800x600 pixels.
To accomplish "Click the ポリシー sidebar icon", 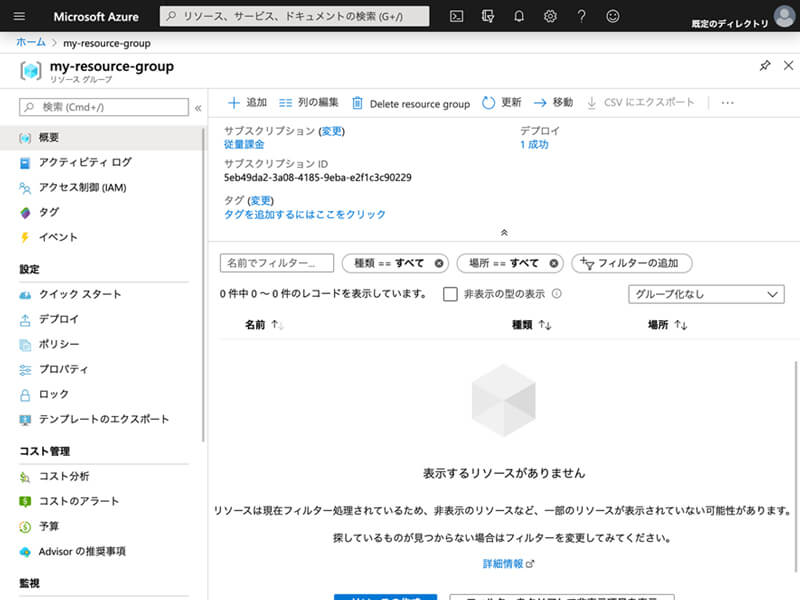I will tap(25, 345).
